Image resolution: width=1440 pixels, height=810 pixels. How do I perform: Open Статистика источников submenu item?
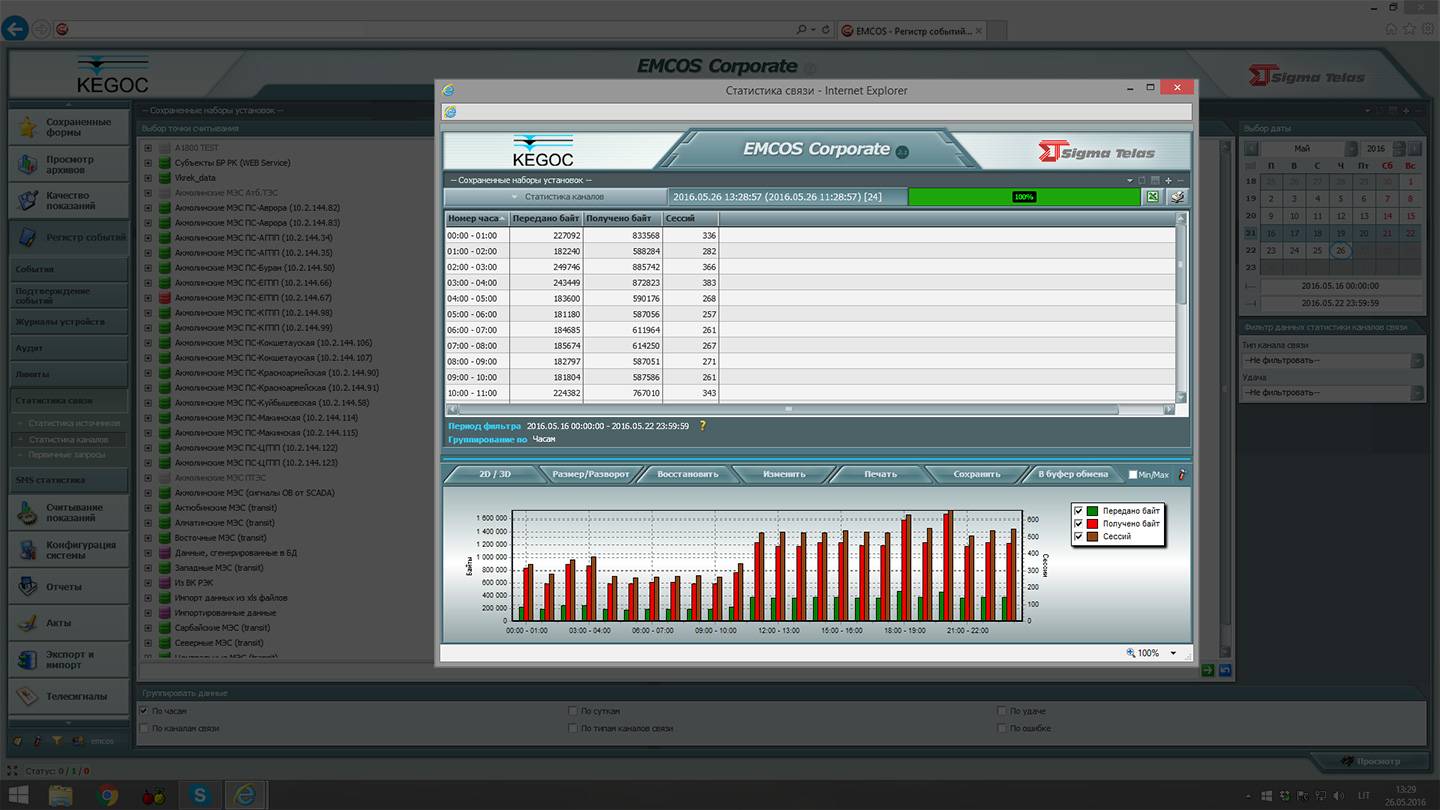tap(74, 423)
